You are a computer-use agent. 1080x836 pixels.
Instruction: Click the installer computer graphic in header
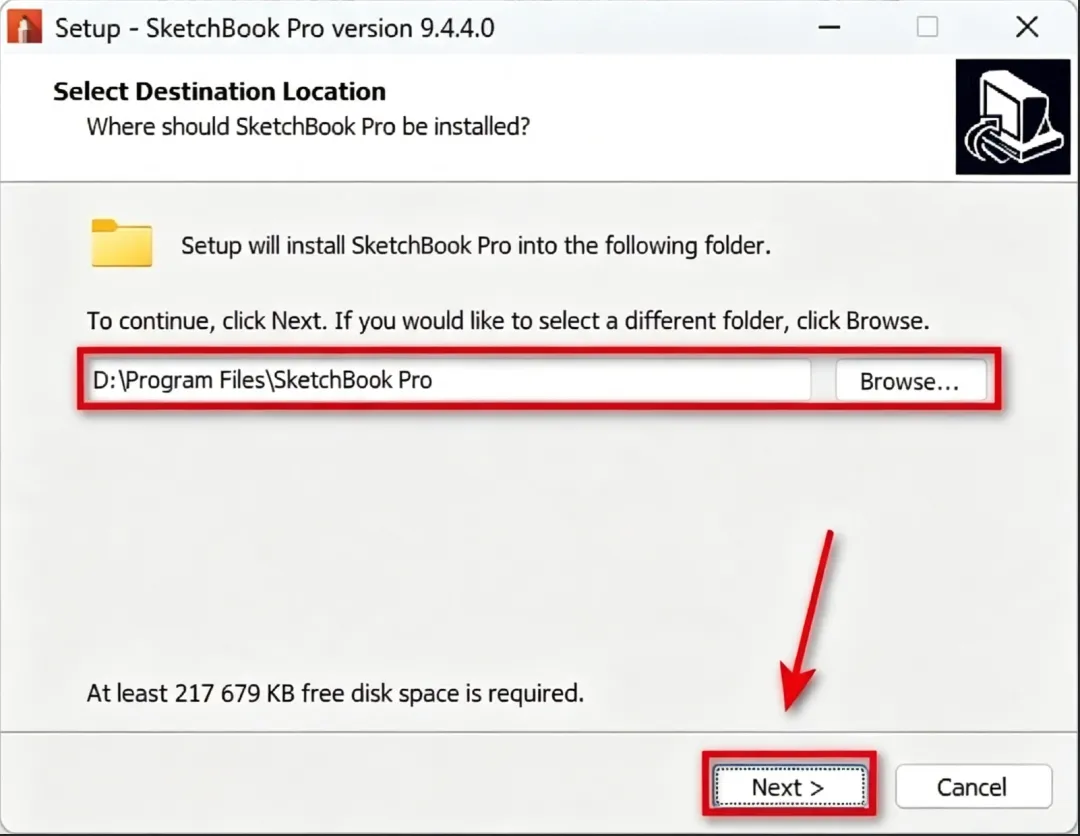(x=1012, y=116)
